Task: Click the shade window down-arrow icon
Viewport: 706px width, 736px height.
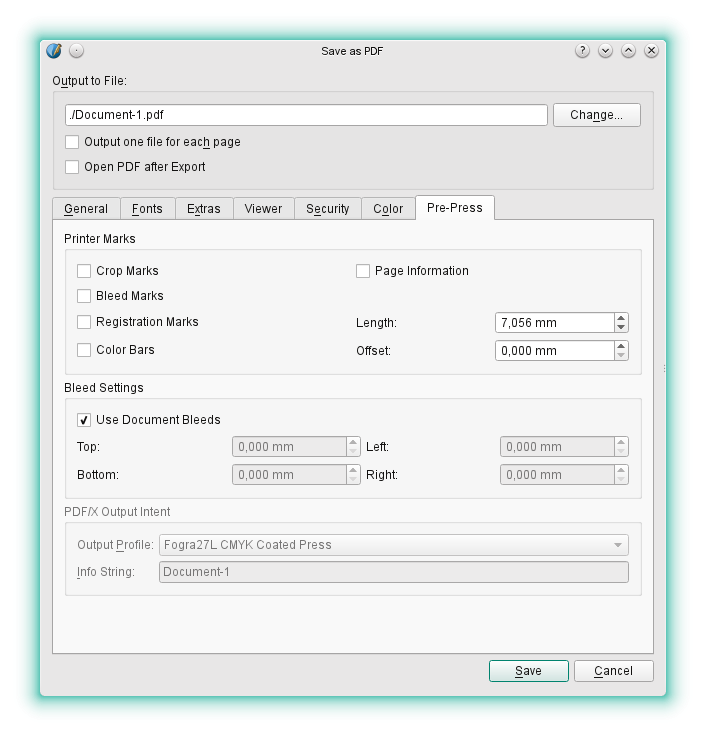Action: pyautogui.click(x=605, y=51)
